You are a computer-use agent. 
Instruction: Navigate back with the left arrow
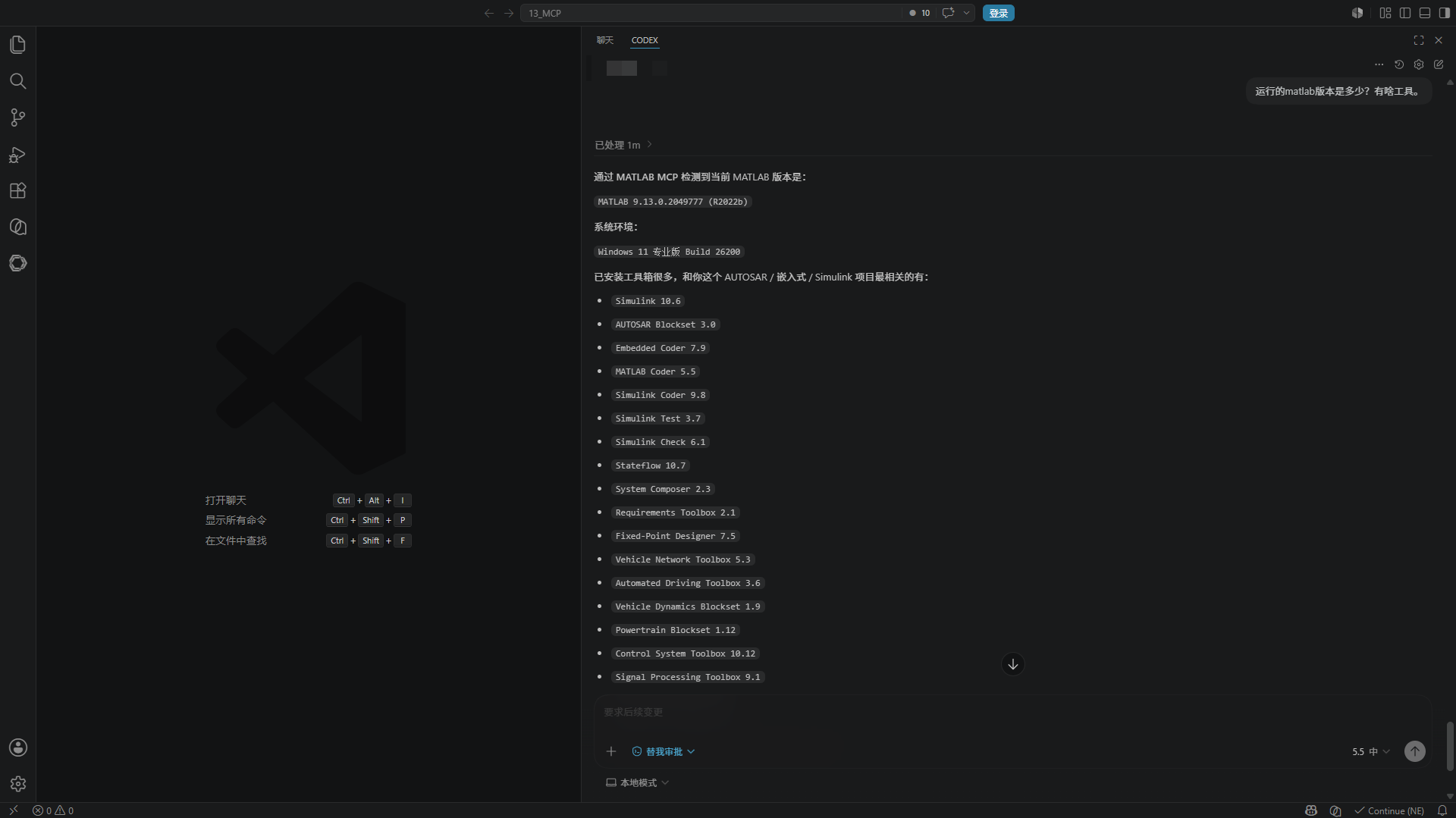pos(488,13)
